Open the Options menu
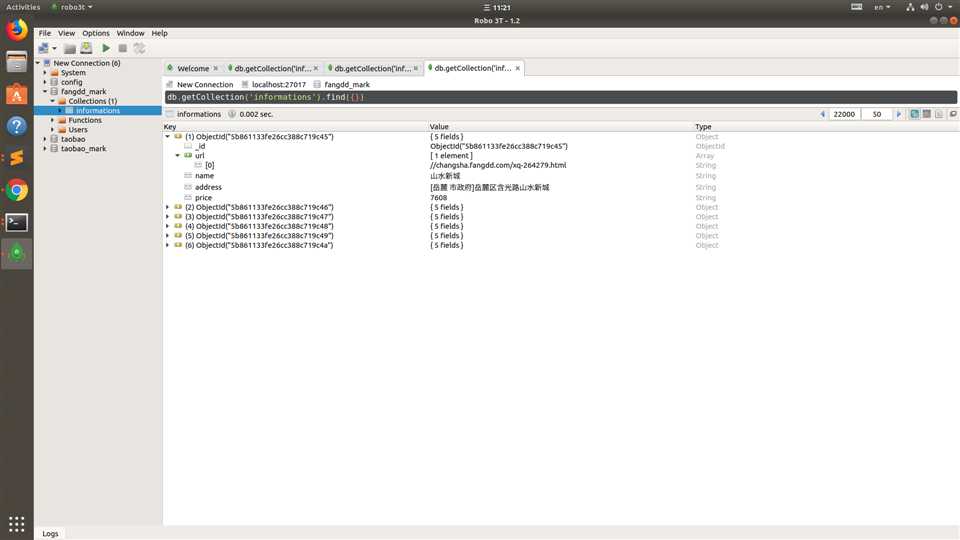960x540 pixels. pyautogui.click(x=96, y=33)
